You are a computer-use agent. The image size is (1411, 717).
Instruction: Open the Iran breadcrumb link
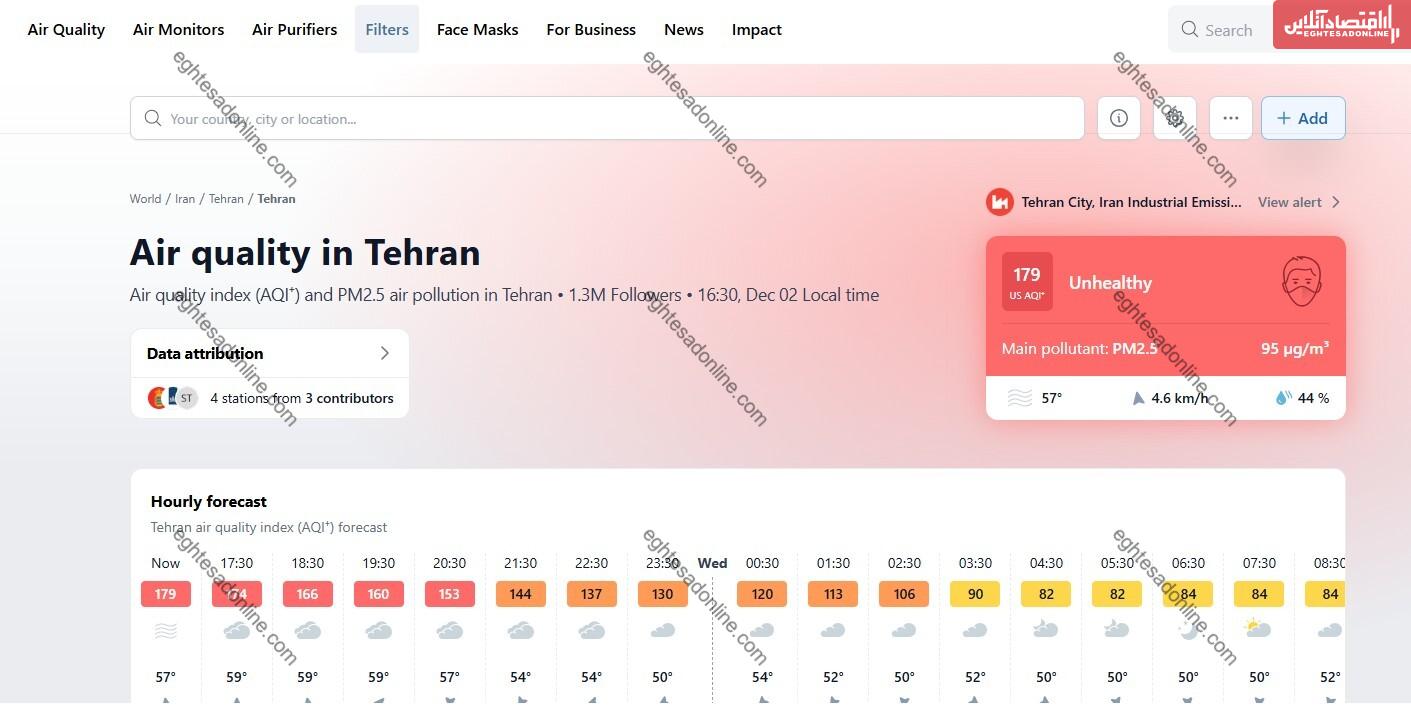click(184, 198)
